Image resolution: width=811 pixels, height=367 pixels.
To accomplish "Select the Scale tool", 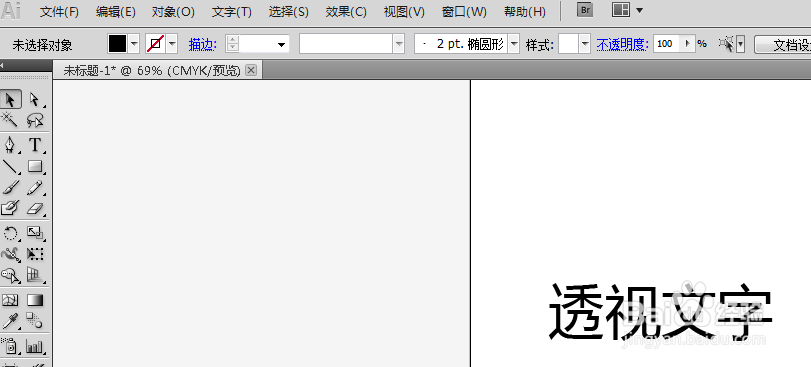I will coord(35,233).
